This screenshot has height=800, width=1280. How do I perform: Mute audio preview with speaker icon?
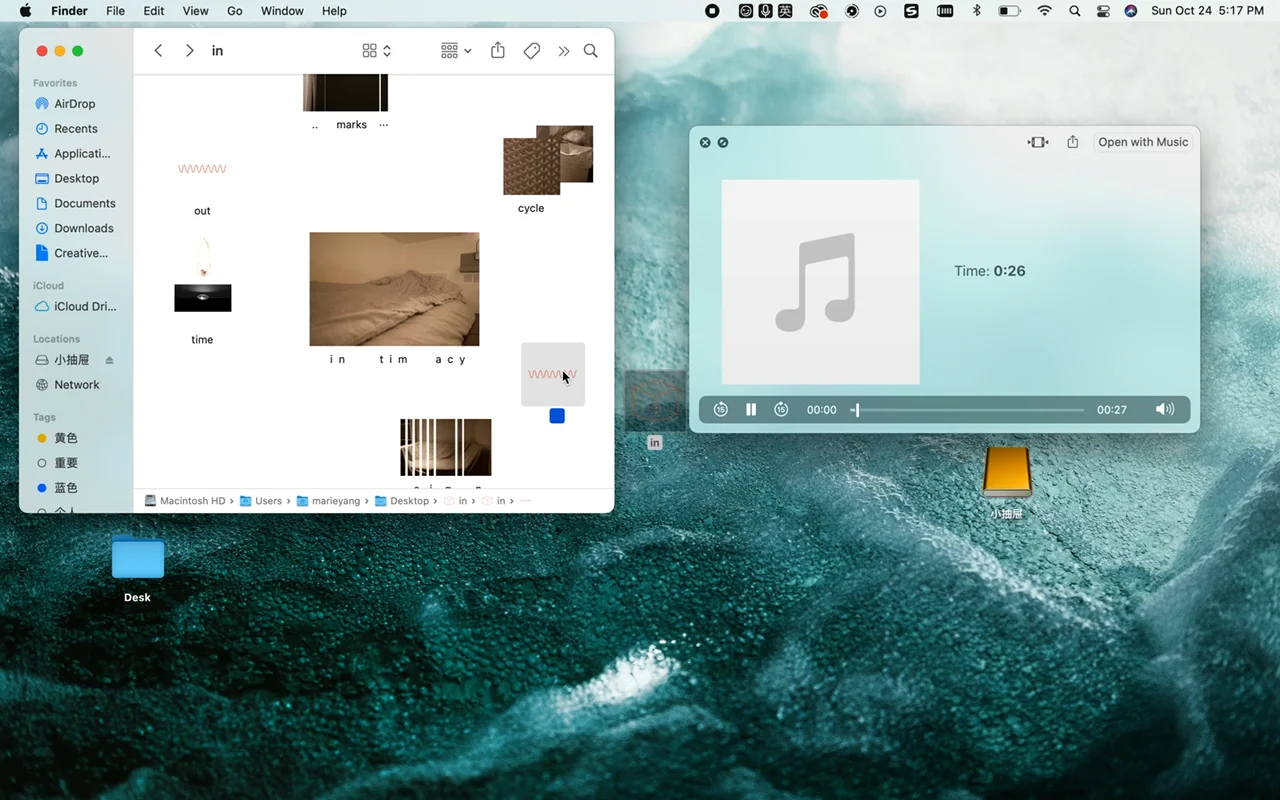(1165, 409)
